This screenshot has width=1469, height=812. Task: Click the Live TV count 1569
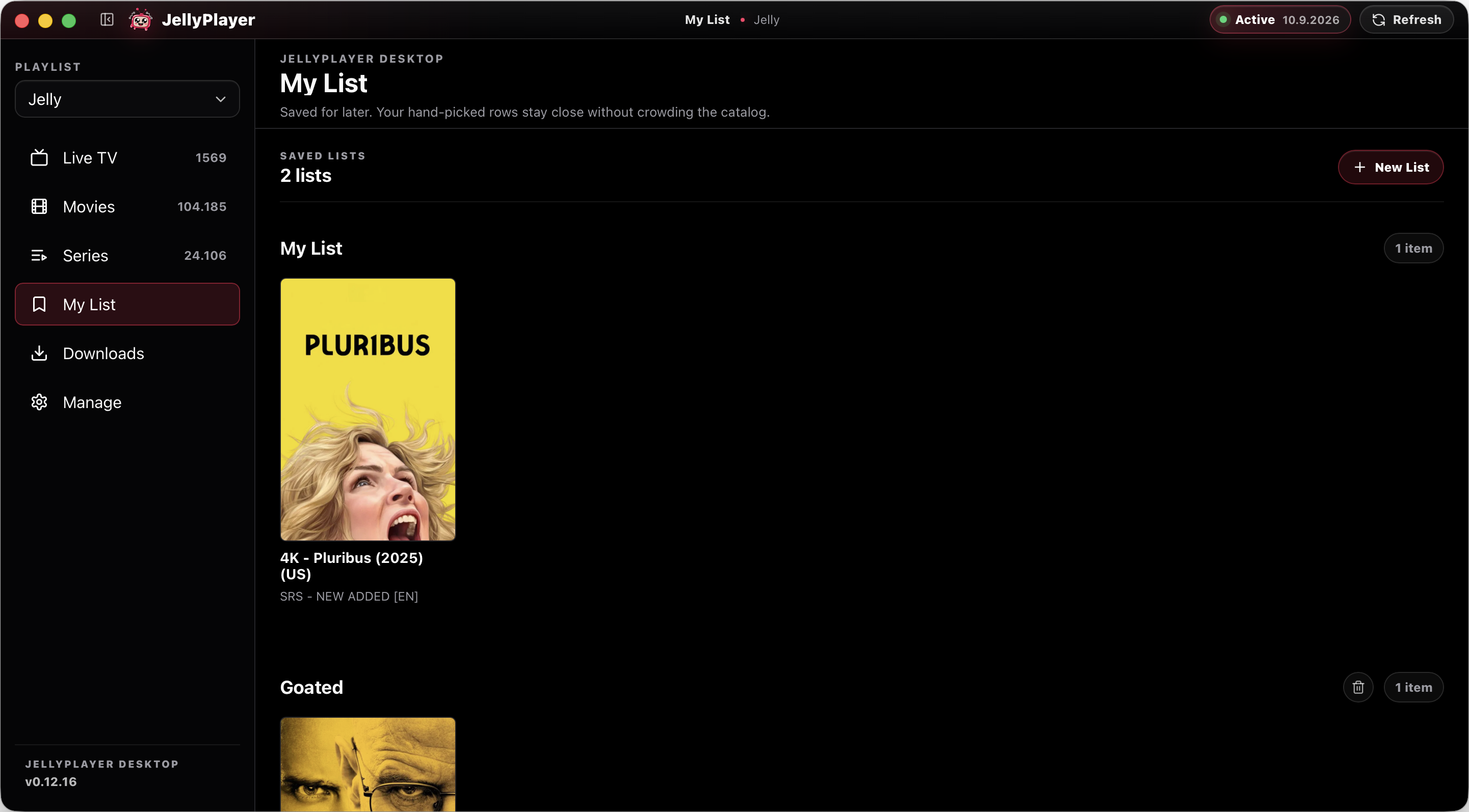[x=211, y=158]
